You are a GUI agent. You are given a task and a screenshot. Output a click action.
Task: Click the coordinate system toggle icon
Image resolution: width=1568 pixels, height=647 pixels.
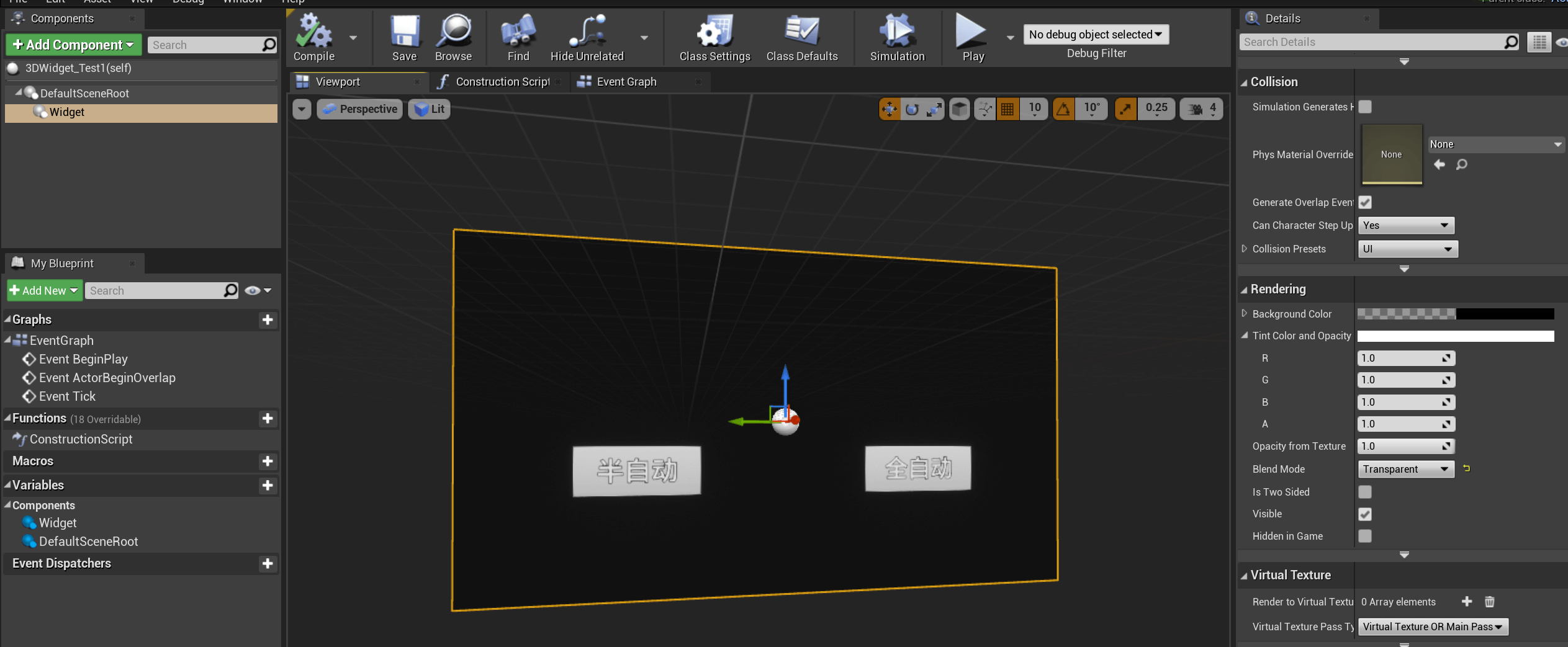tap(960, 109)
